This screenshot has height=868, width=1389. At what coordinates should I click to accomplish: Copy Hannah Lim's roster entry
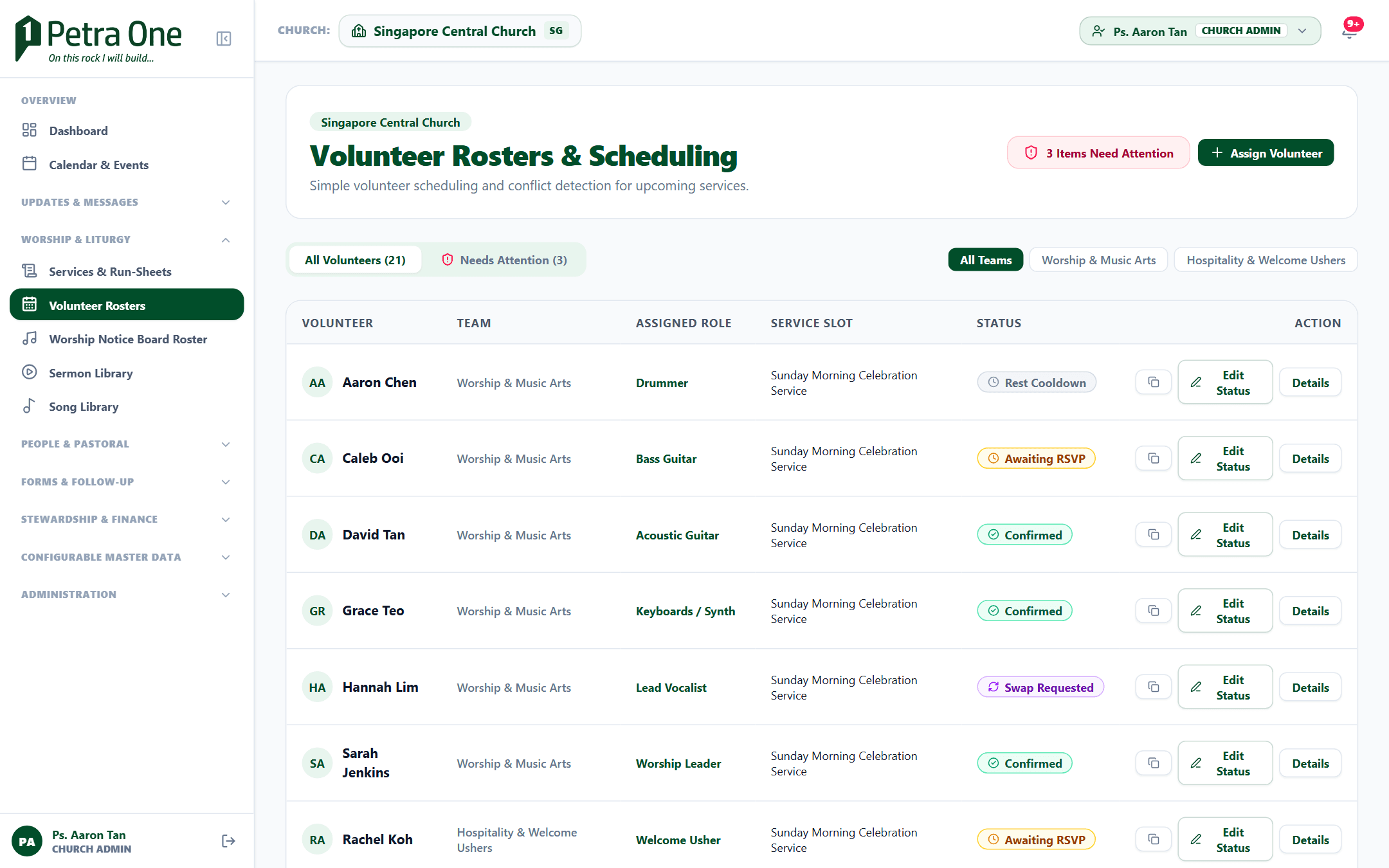point(1154,687)
